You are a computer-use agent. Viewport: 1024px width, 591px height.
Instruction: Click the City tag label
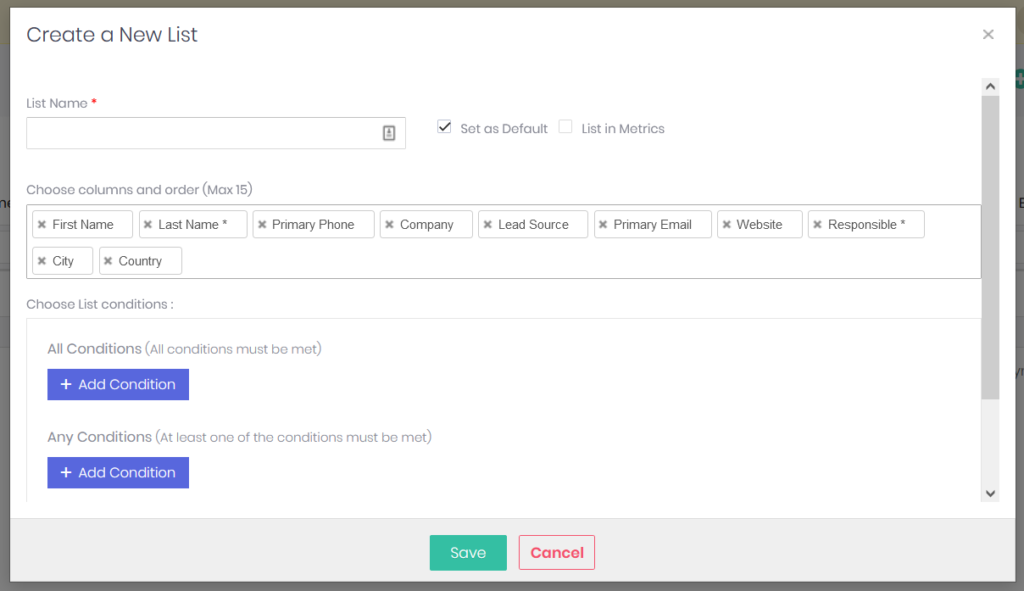[x=63, y=261]
